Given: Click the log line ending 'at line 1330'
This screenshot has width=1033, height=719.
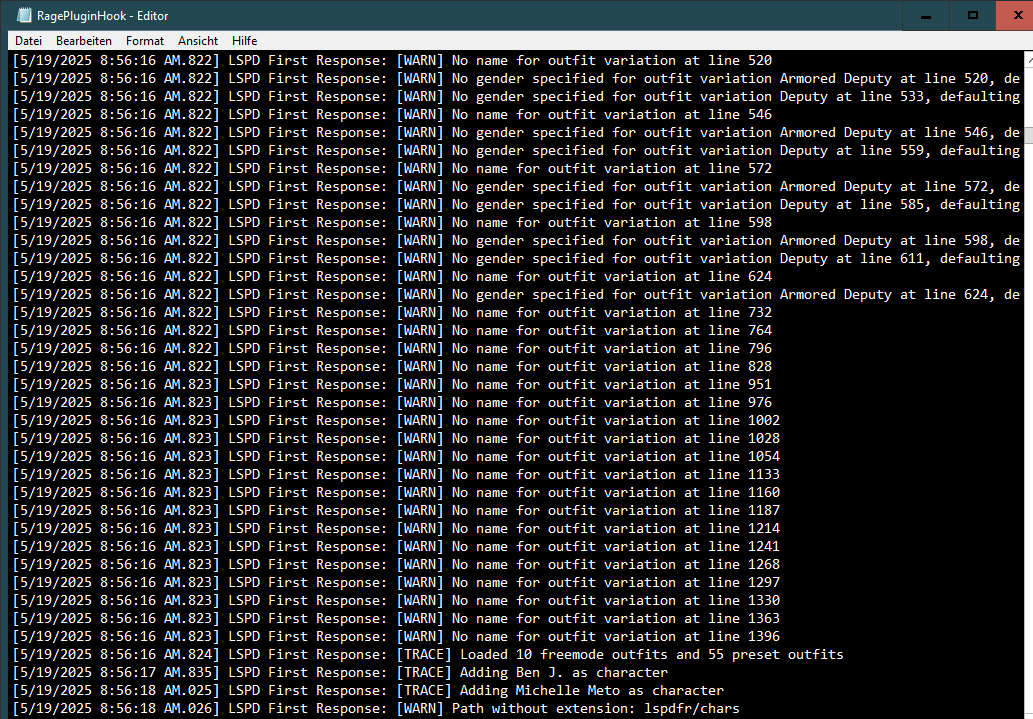Looking at the screenshot, I should tap(396, 601).
